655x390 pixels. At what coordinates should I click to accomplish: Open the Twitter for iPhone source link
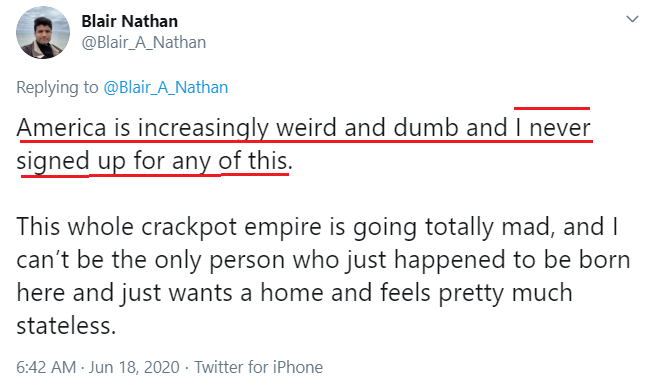(x=258, y=367)
